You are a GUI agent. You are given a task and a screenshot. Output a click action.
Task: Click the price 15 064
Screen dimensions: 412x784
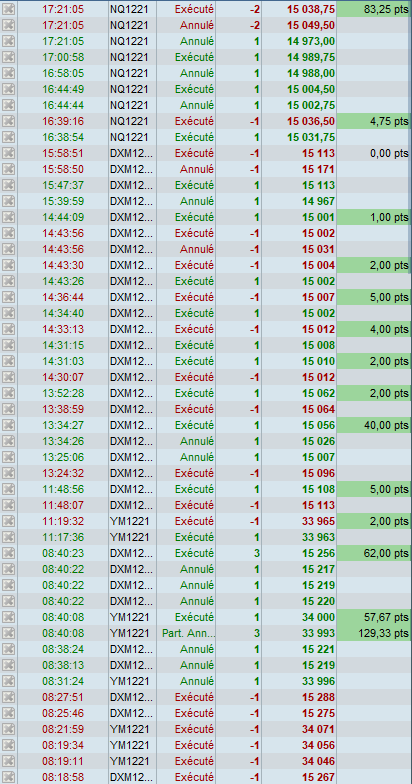(318, 409)
